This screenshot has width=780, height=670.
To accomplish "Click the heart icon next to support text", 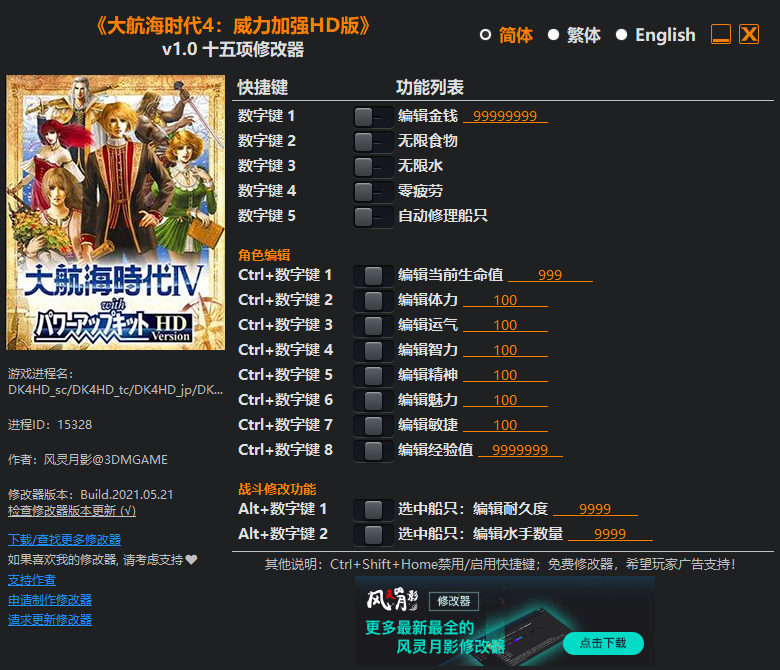I will (x=191, y=560).
